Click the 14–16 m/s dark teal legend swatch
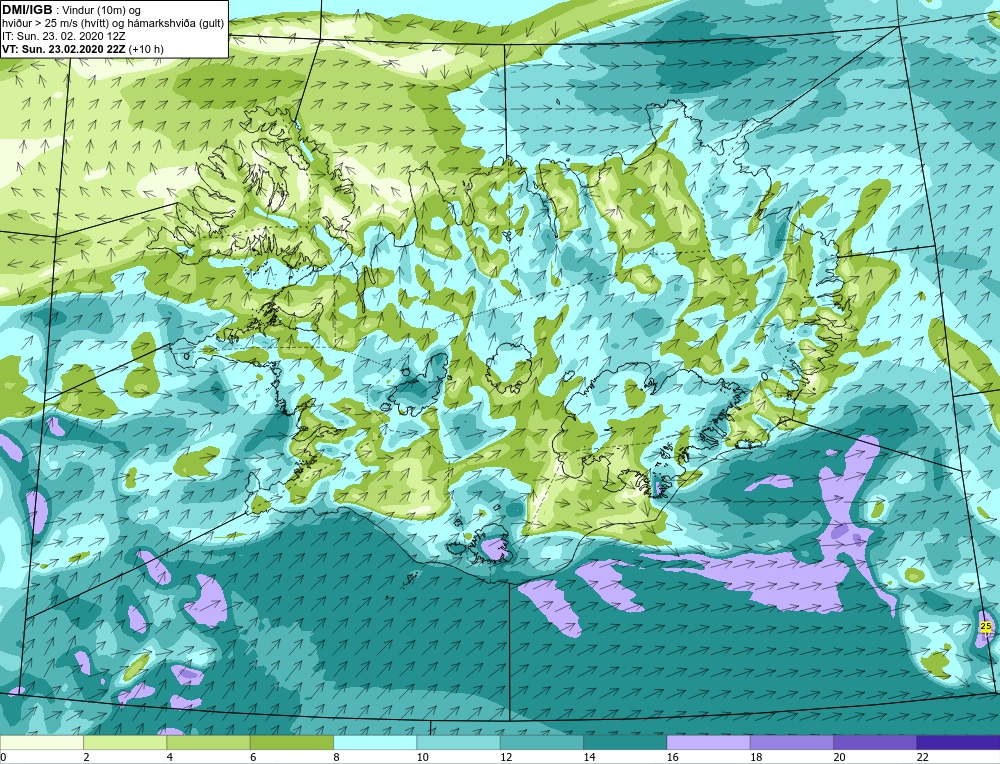Viewport: 1000px width, 764px height. (x=625, y=742)
